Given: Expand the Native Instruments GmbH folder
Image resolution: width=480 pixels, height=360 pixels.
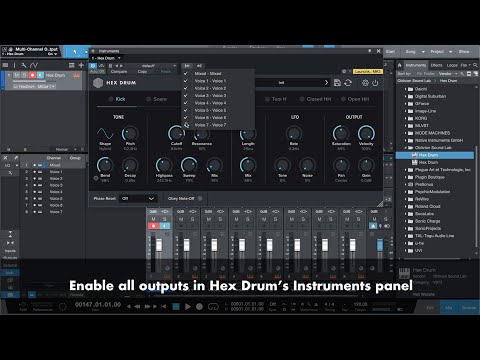Looking at the screenshot, I should (406, 140).
